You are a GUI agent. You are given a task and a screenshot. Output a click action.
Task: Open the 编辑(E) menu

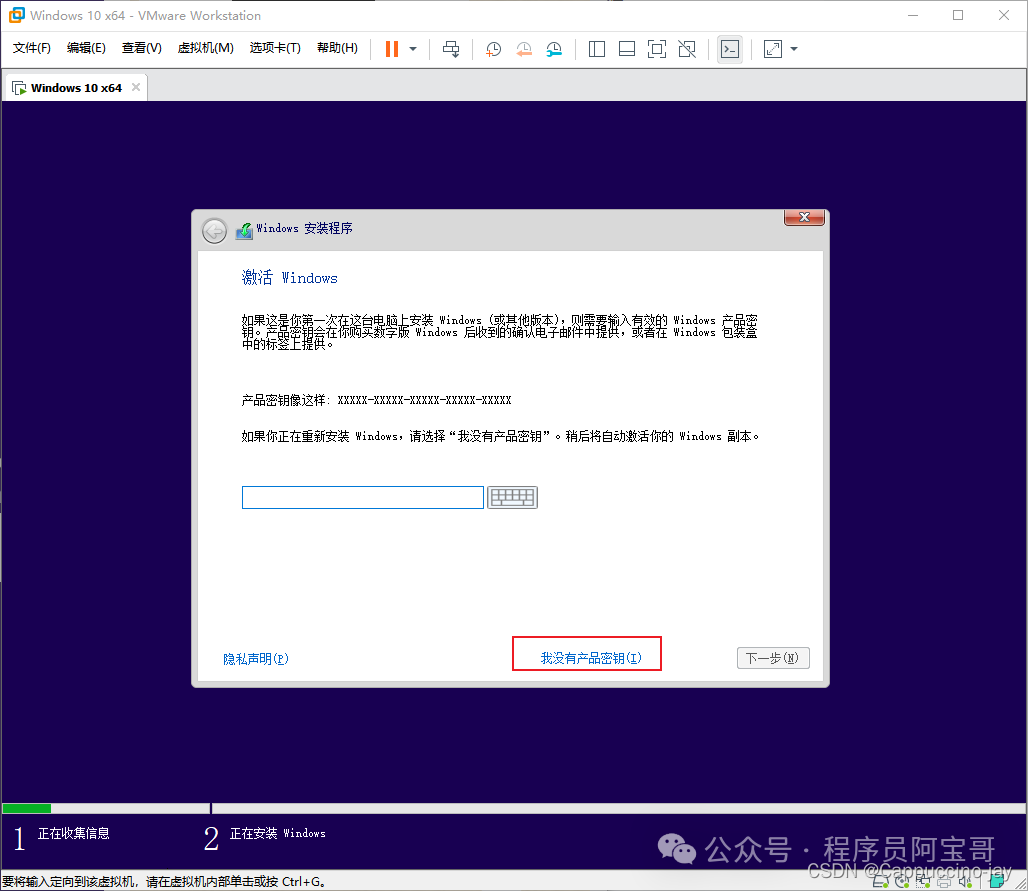pyautogui.click(x=86, y=48)
